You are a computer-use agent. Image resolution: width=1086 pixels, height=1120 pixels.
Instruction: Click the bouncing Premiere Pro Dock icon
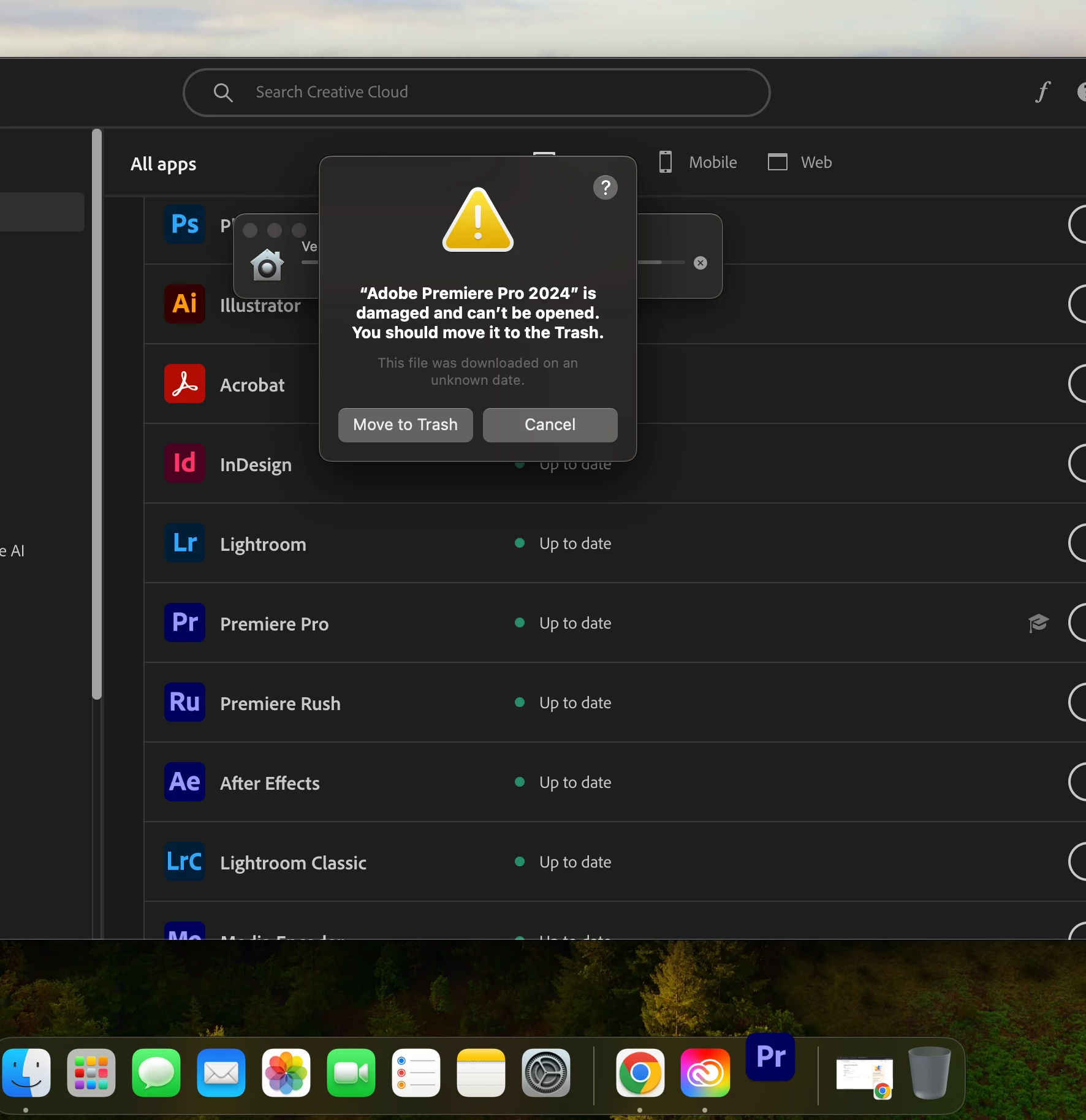770,1057
